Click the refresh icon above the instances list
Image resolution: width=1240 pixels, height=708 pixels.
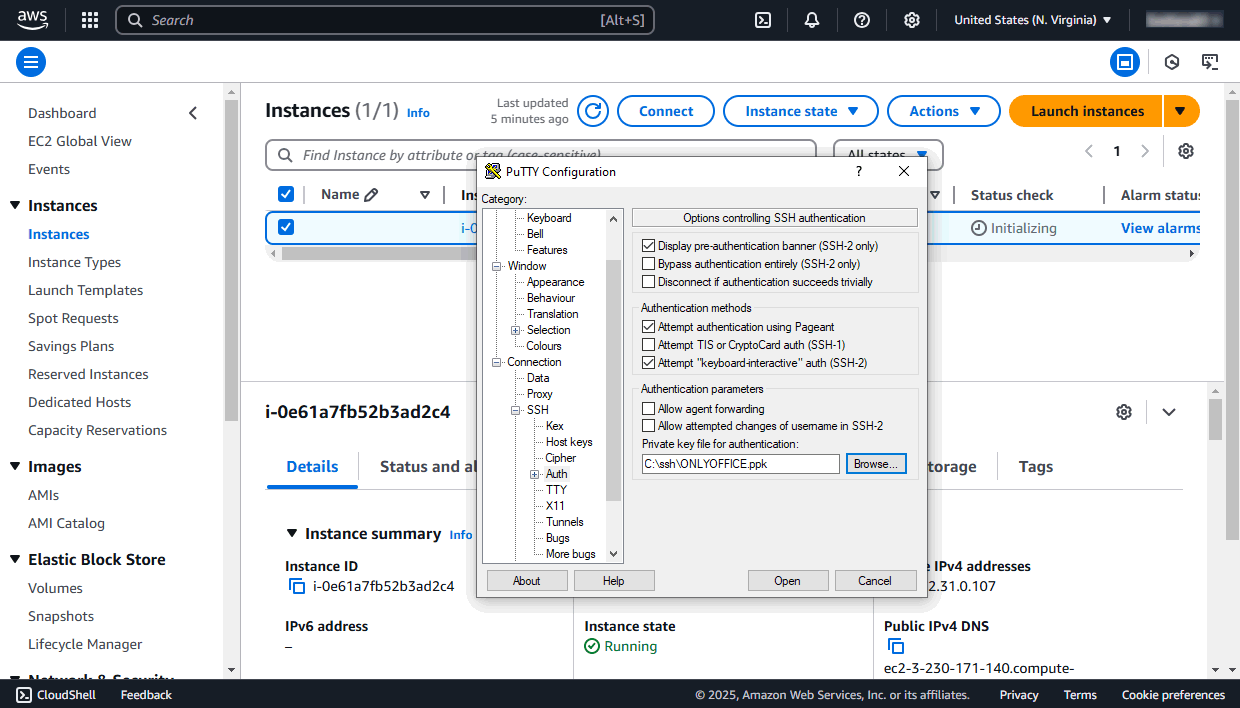tap(592, 111)
